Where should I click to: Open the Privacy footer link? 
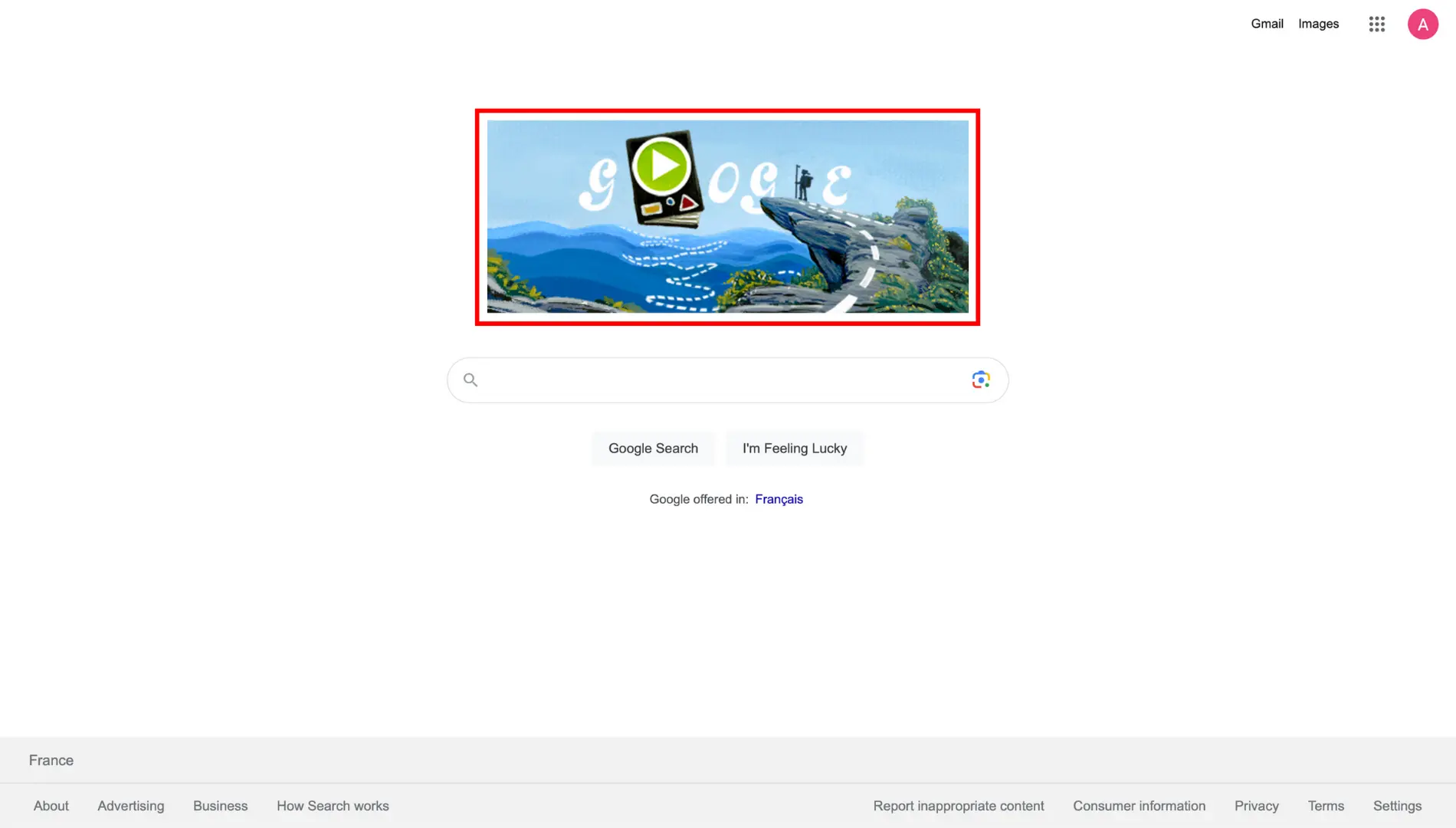point(1256,806)
